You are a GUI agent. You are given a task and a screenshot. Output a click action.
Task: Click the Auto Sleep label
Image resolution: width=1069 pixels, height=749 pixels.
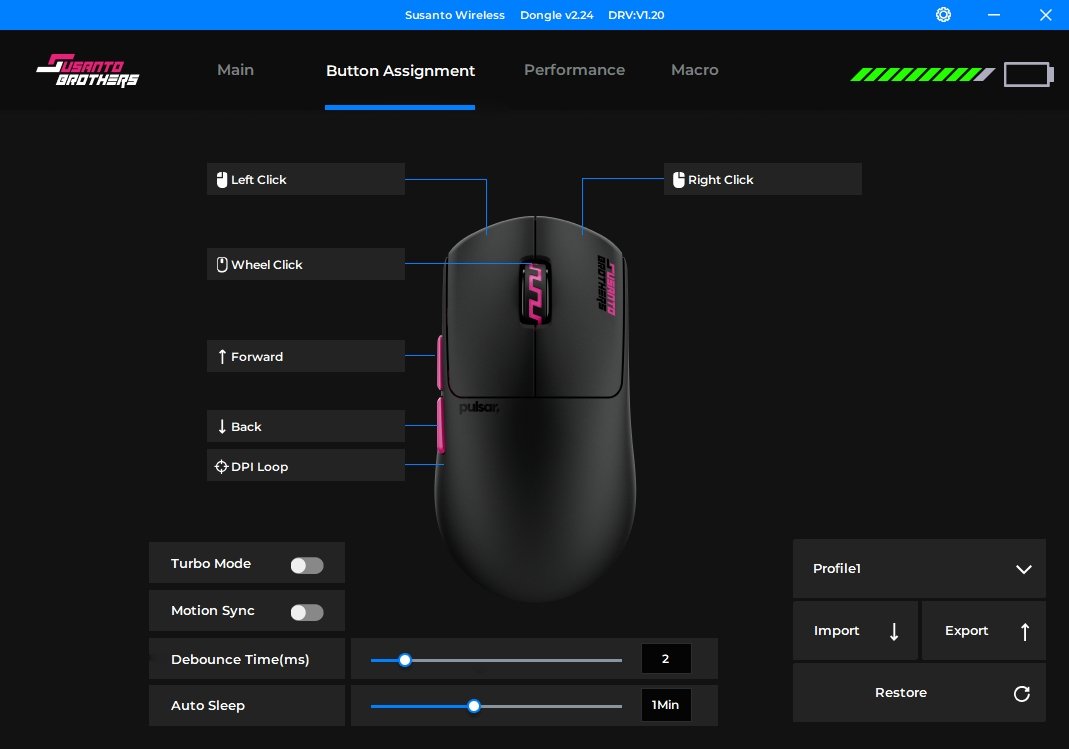207,705
